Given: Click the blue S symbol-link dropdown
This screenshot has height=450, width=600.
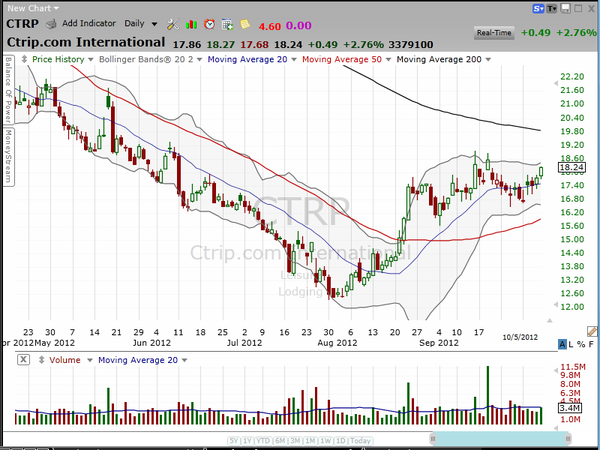Looking at the screenshot, I should (538, 8).
